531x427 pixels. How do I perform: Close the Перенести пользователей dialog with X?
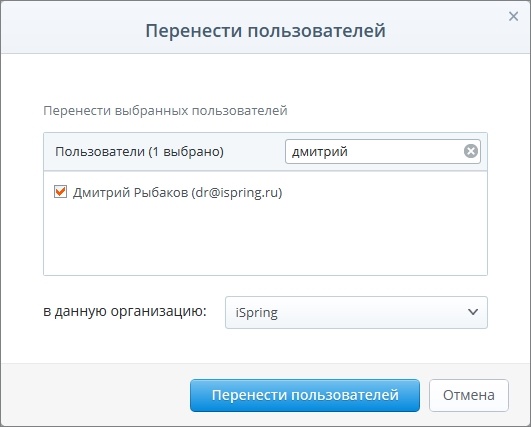[513, 16]
